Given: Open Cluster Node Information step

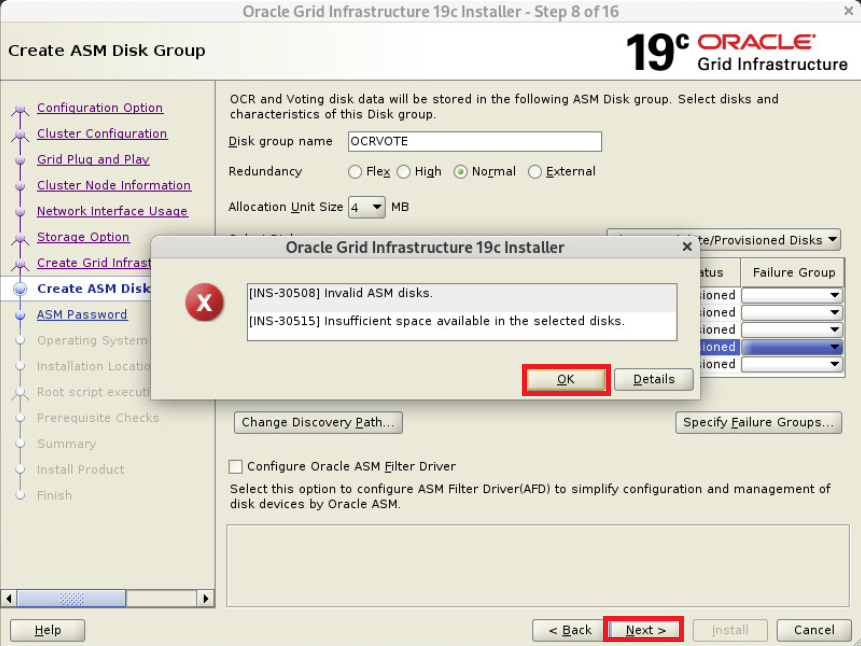Looking at the screenshot, I should click(x=114, y=185).
